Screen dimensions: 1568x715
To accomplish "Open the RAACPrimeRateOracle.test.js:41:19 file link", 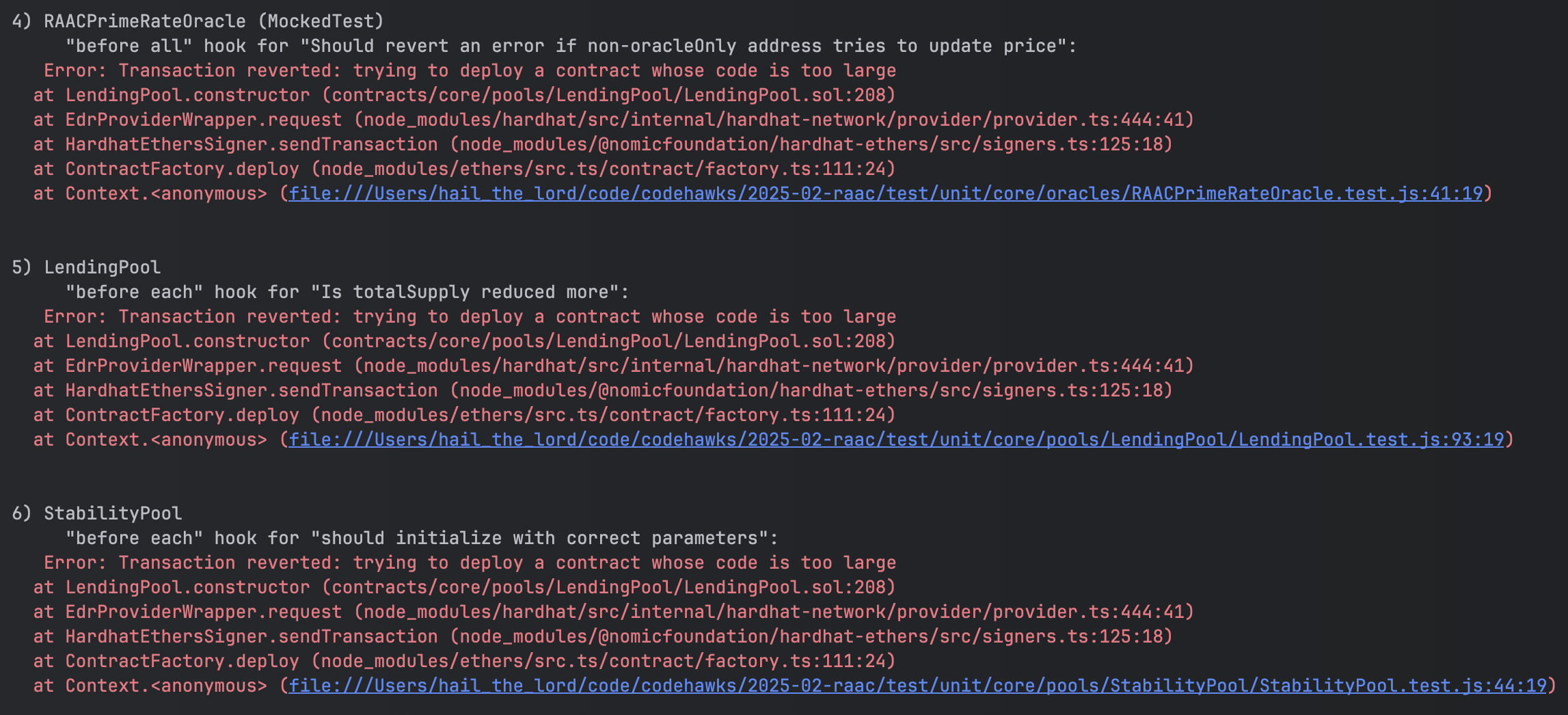I will (x=886, y=194).
